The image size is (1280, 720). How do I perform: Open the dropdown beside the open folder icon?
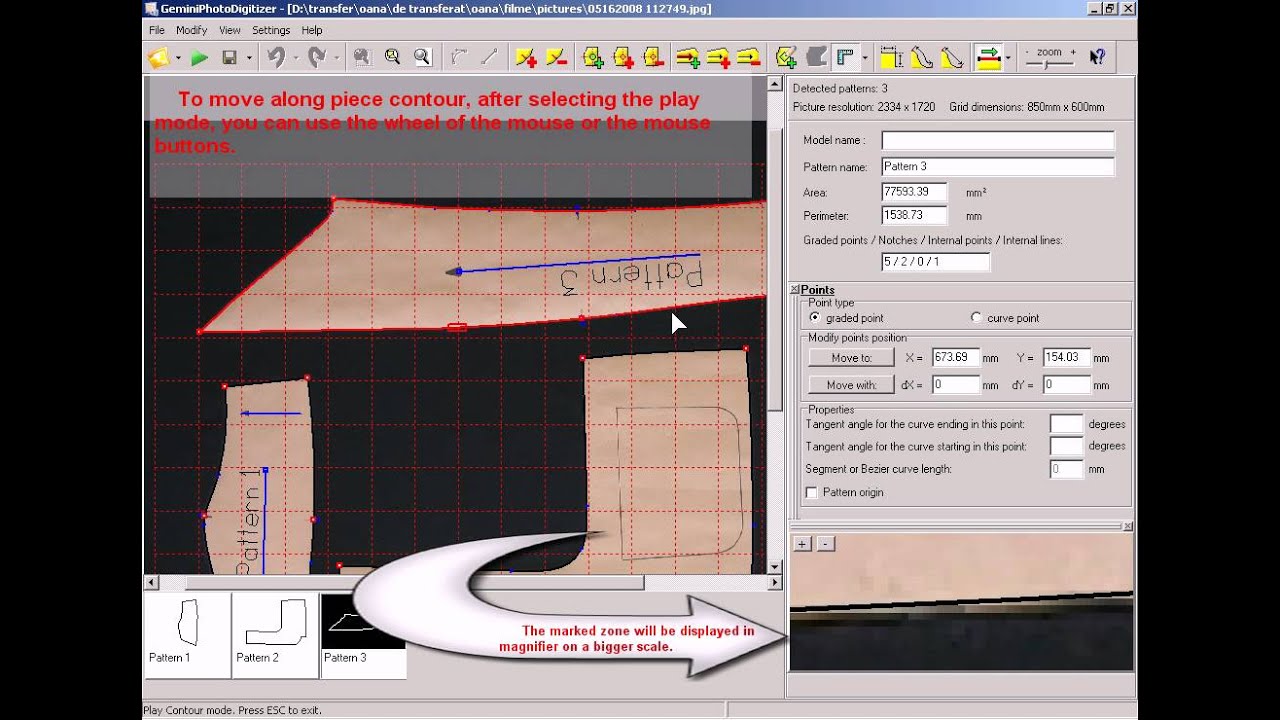[x=177, y=58]
